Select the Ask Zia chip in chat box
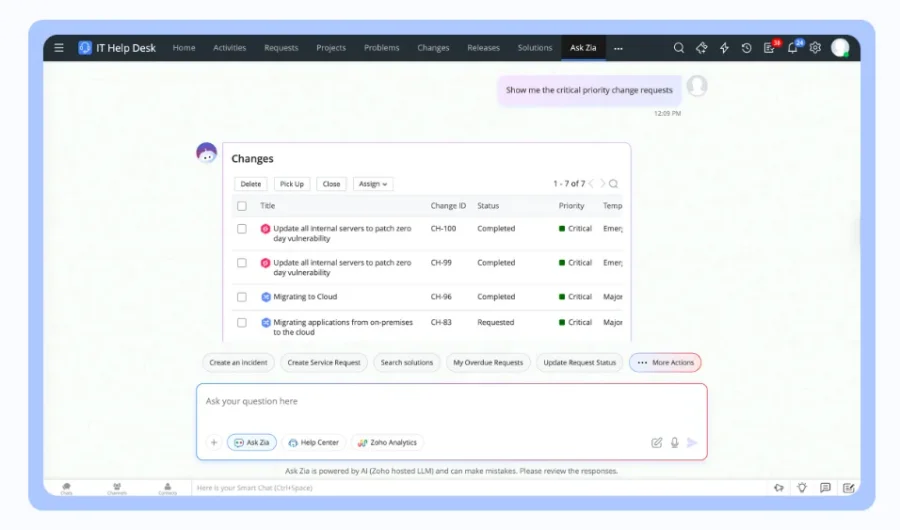The width and height of the screenshot is (900, 530). 252,442
